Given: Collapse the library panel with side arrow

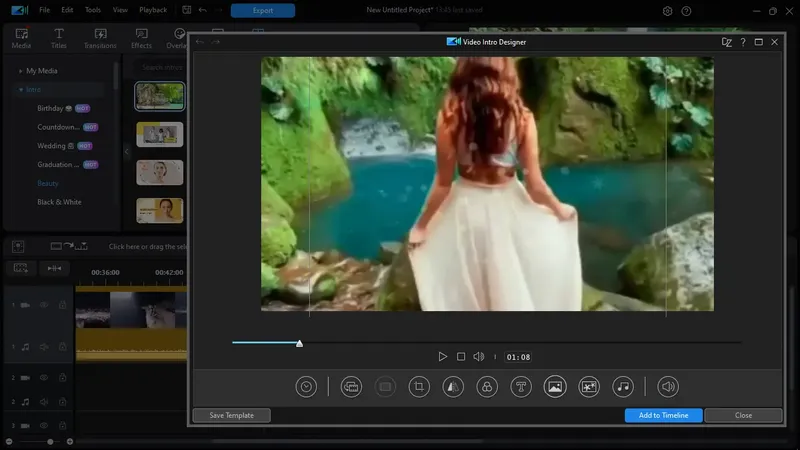Looking at the screenshot, I should pos(126,150).
